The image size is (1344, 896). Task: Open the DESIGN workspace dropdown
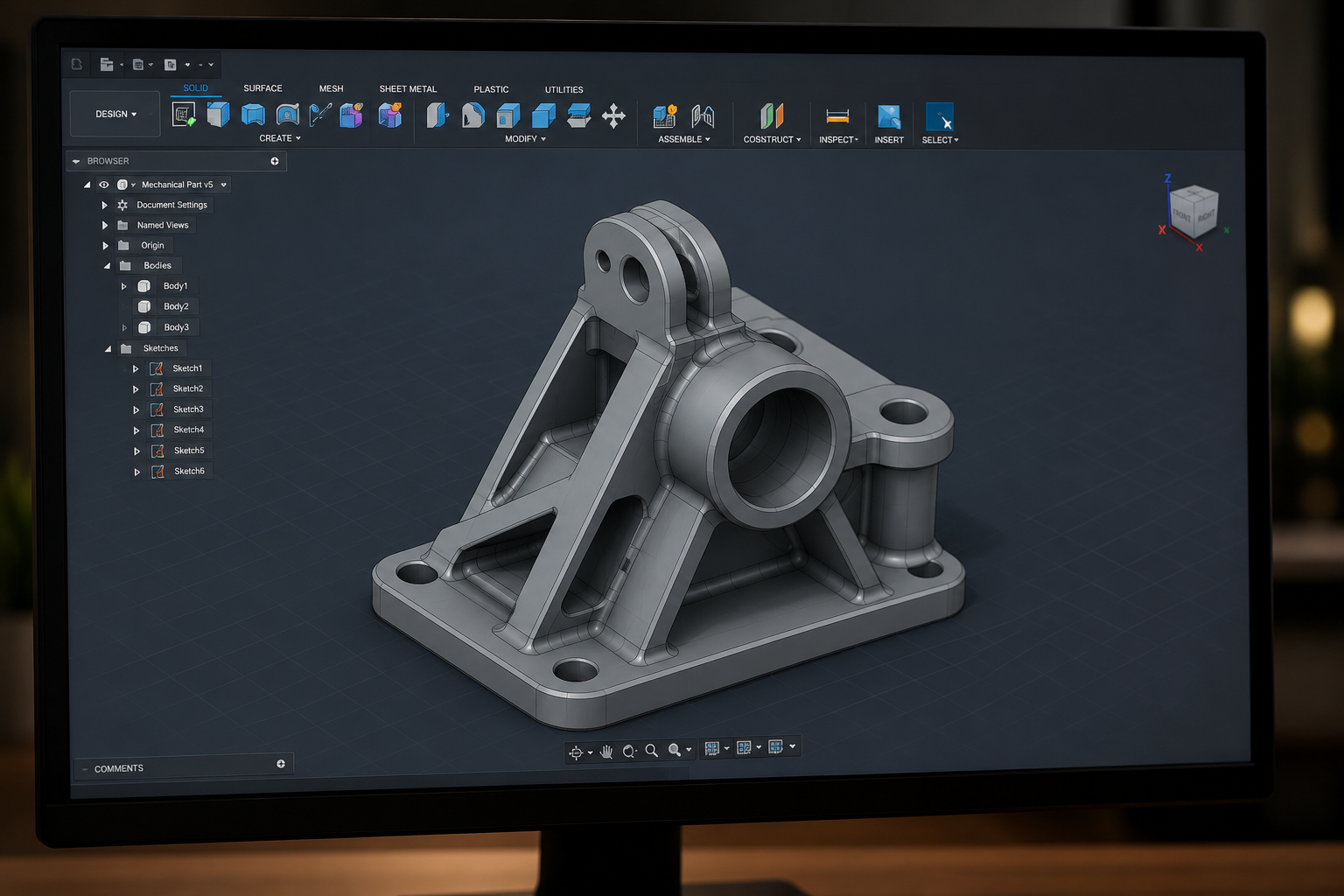point(115,114)
